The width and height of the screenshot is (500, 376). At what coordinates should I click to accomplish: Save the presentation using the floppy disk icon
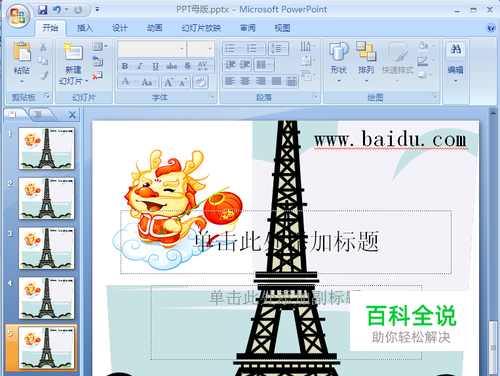42,9
